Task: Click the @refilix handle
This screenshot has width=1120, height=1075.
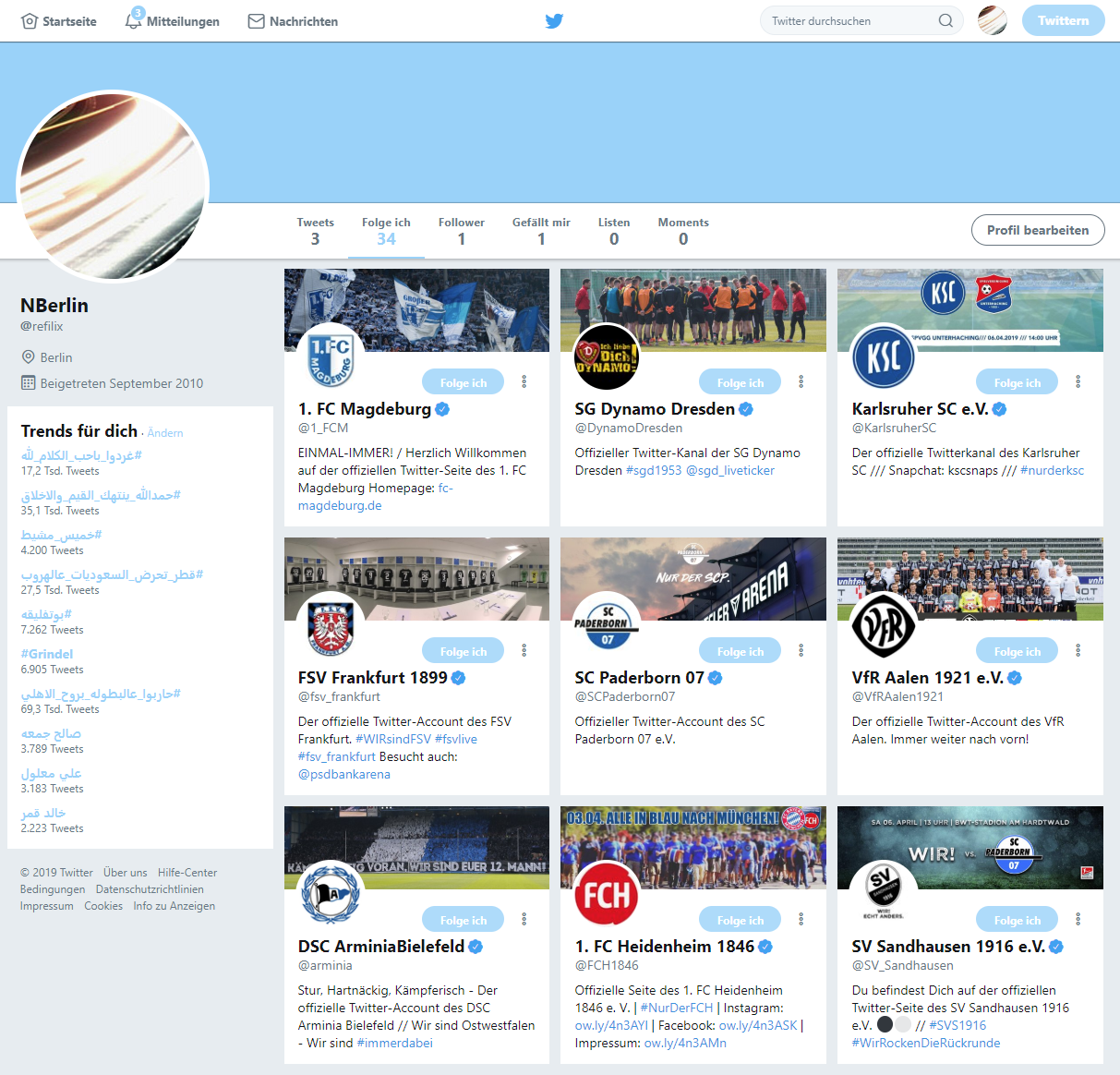Action: (x=42, y=326)
